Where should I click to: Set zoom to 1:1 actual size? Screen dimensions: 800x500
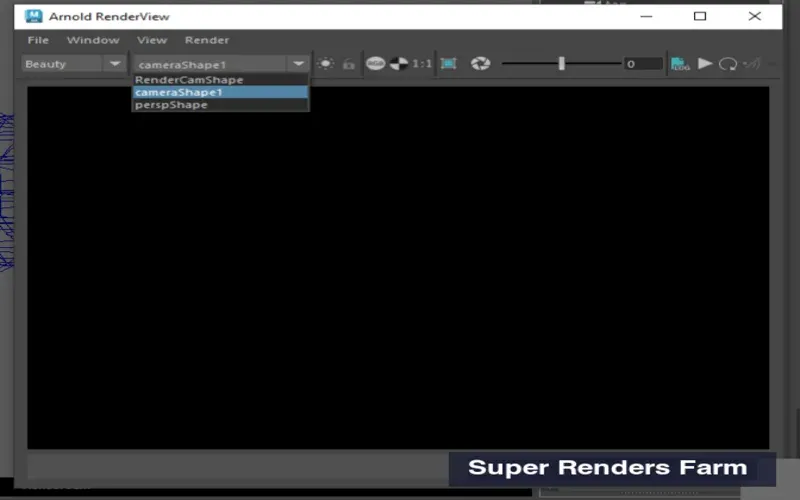click(x=422, y=63)
